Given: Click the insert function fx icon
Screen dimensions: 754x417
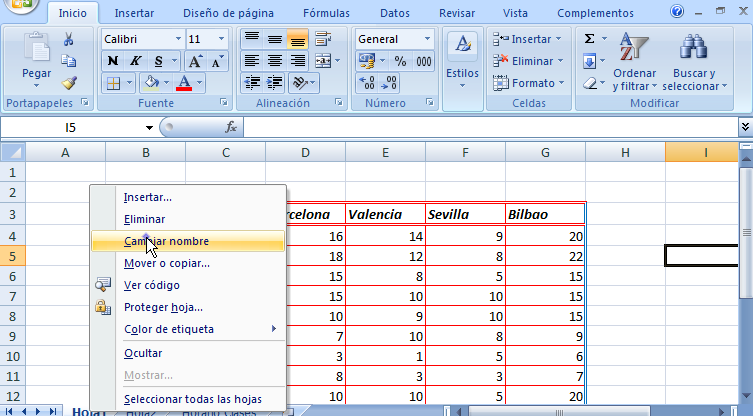Looking at the screenshot, I should point(231,127).
